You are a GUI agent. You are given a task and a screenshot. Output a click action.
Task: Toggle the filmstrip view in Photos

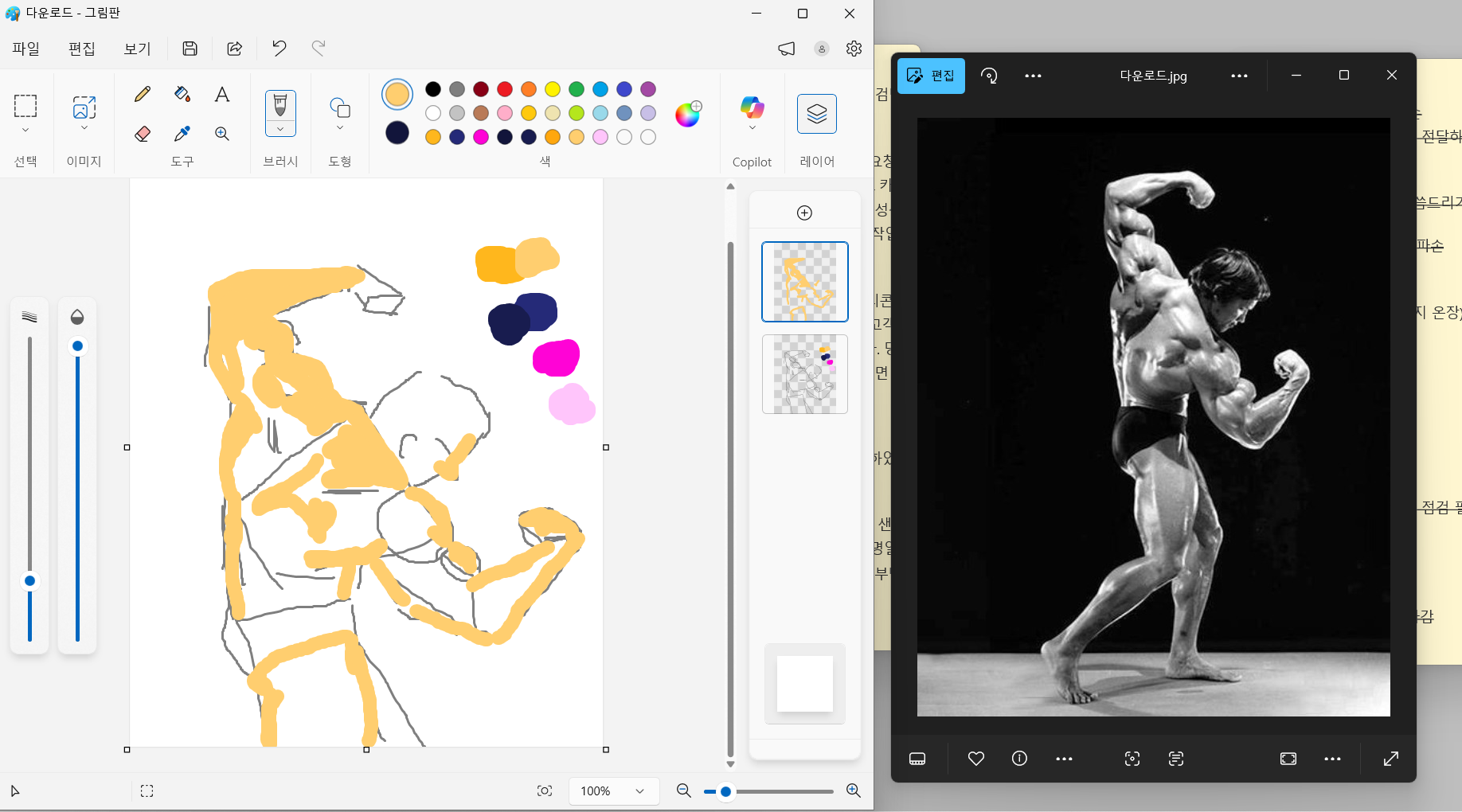(x=917, y=759)
